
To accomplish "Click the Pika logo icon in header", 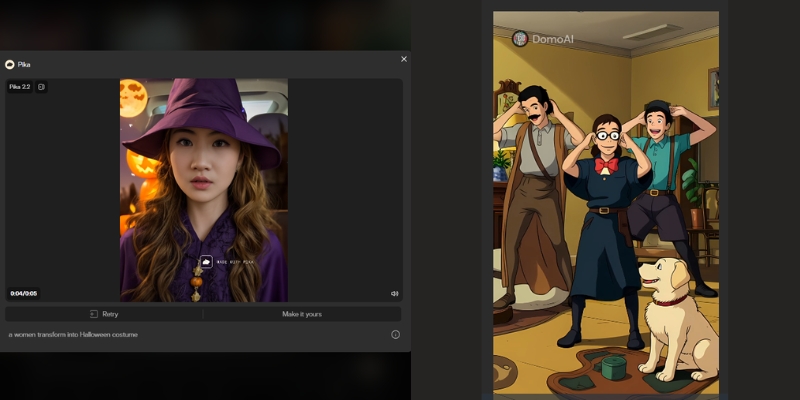I will (9, 64).
